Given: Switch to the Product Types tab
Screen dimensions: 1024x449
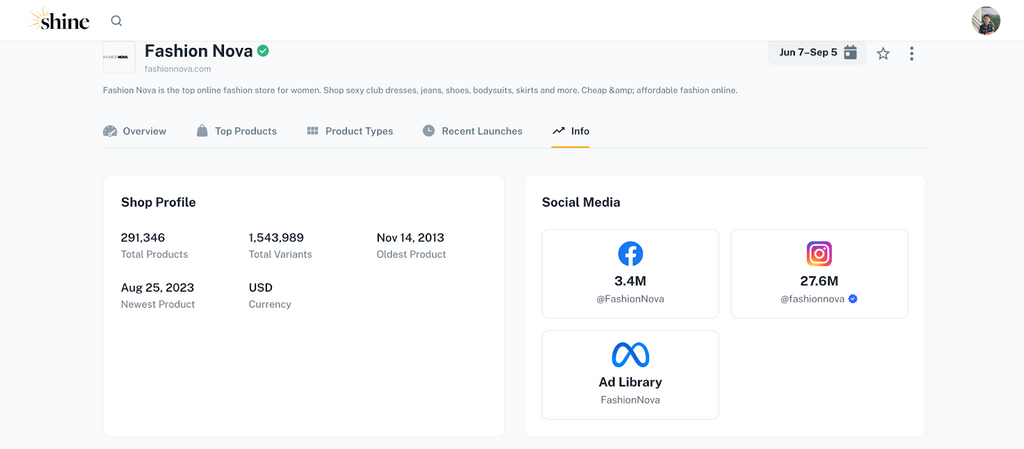Looking at the screenshot, I should coord(350,131).
